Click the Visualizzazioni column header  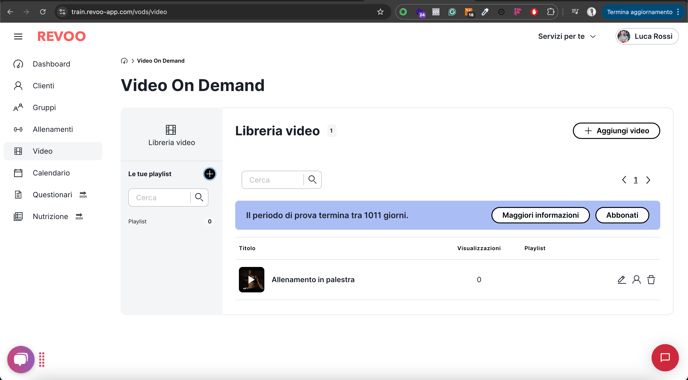pos(479,248)
